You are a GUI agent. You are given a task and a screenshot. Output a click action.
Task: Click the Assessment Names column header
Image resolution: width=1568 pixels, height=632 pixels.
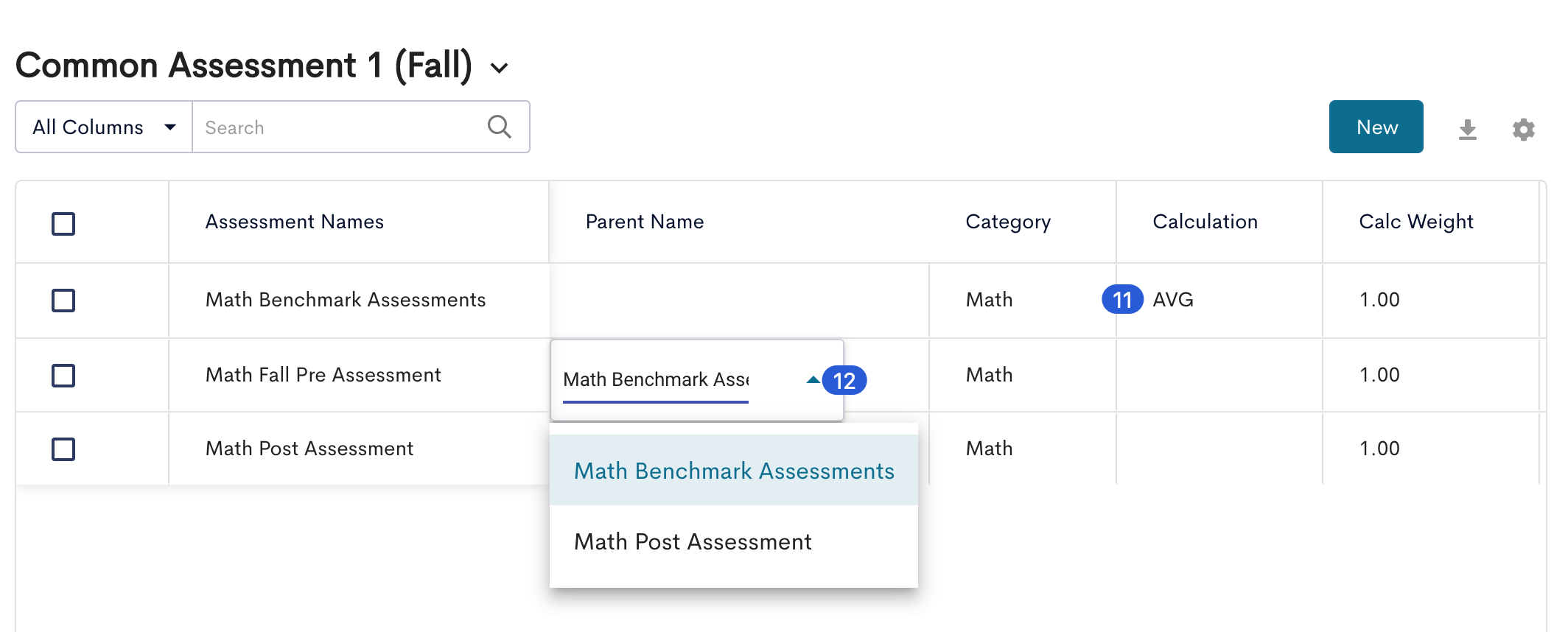[x=295, y=222]
